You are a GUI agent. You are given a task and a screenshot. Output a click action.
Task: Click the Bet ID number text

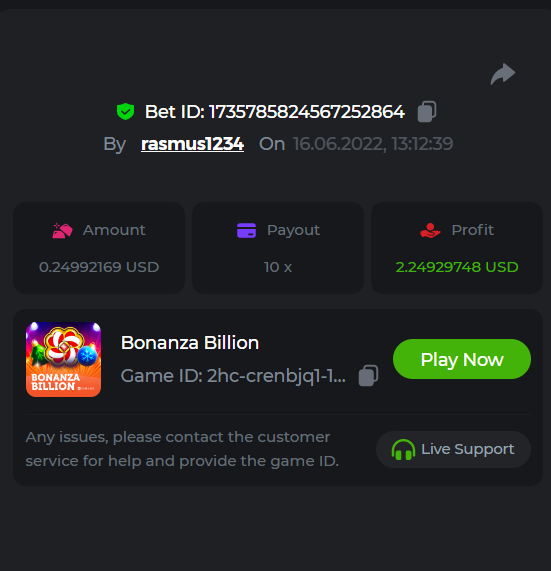coord(307,111)
